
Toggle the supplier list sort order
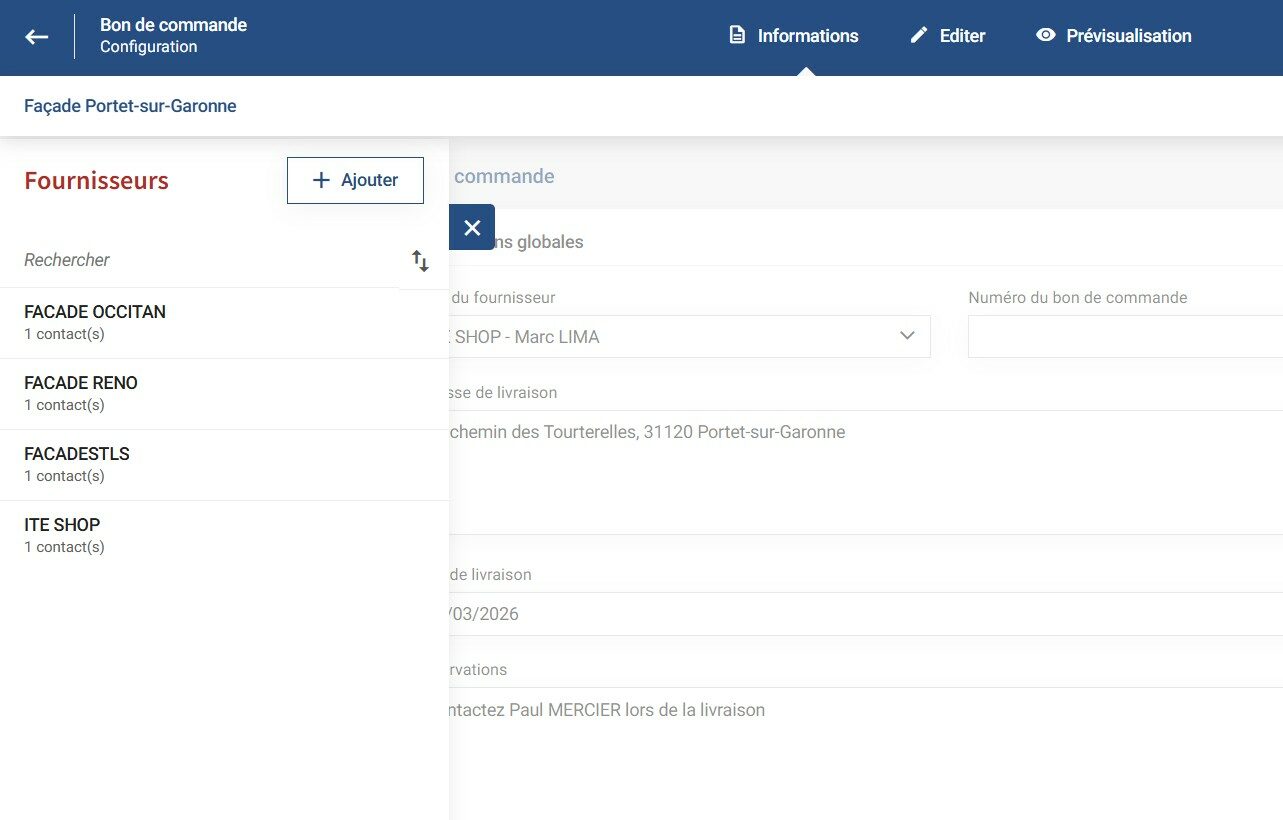click(420, 261)
